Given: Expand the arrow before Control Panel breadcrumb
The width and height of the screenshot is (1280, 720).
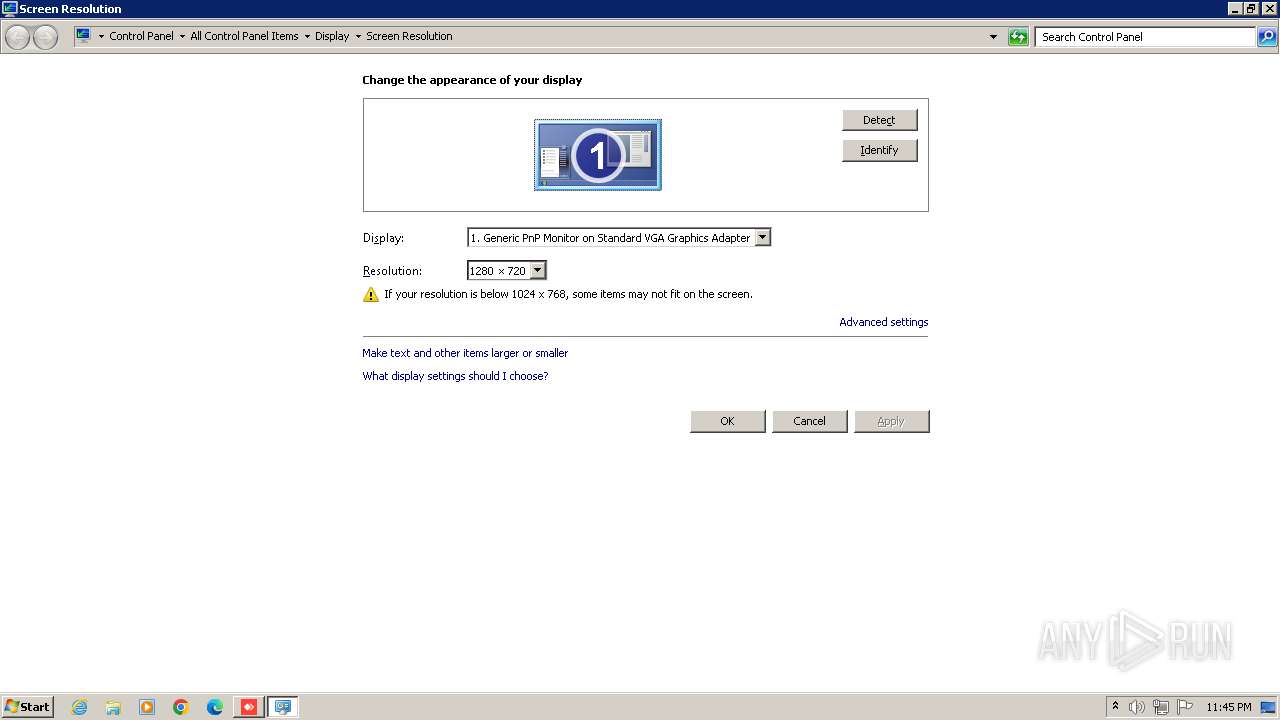Looking at the screenshot, I should pyautogui.click(x=101, y=36).
